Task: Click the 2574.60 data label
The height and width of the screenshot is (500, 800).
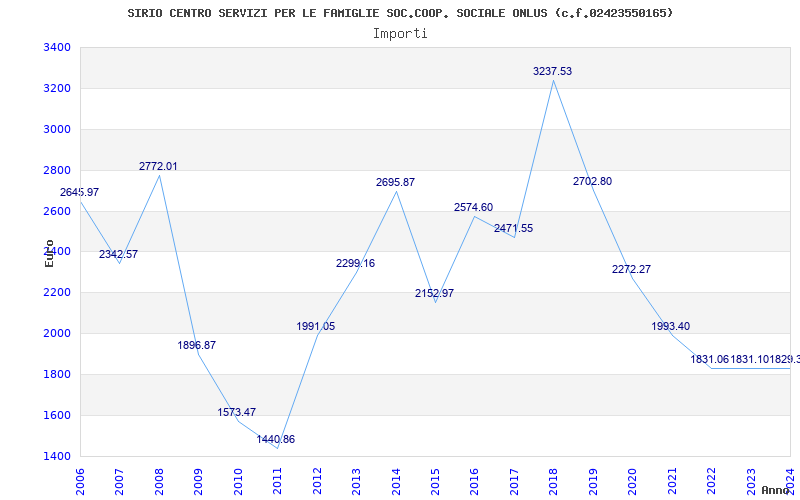Action: pos(473,207)
